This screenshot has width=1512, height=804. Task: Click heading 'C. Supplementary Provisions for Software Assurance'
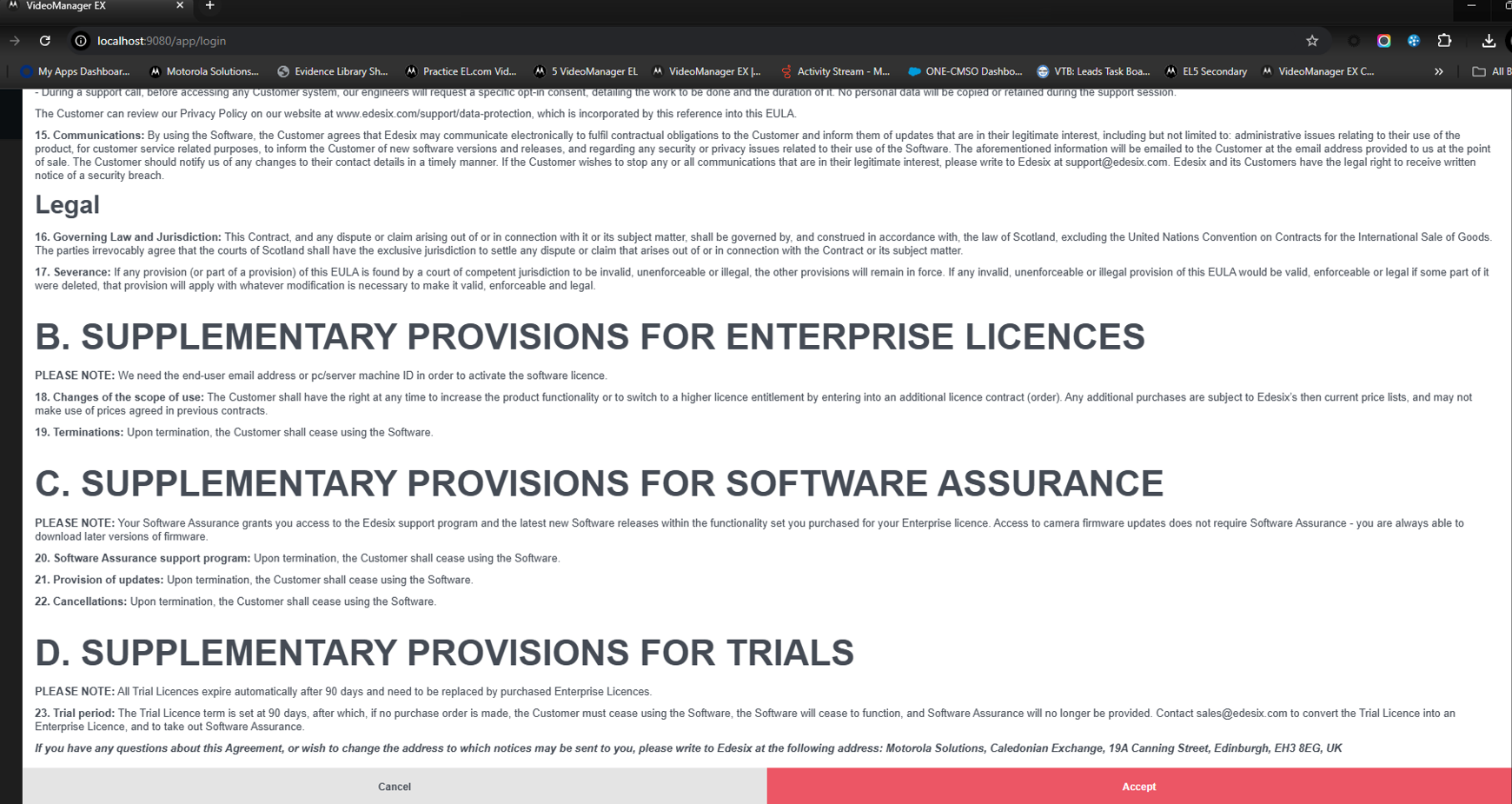[599, 483]
